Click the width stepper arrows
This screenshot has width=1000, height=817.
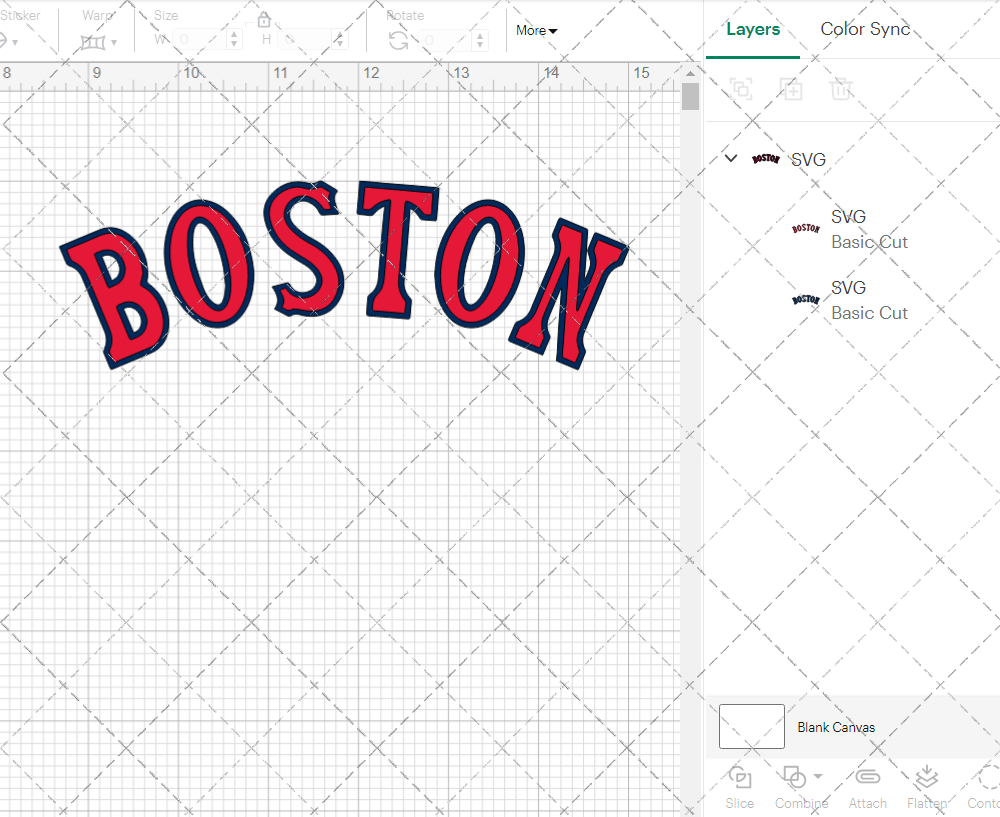(234, 40)
